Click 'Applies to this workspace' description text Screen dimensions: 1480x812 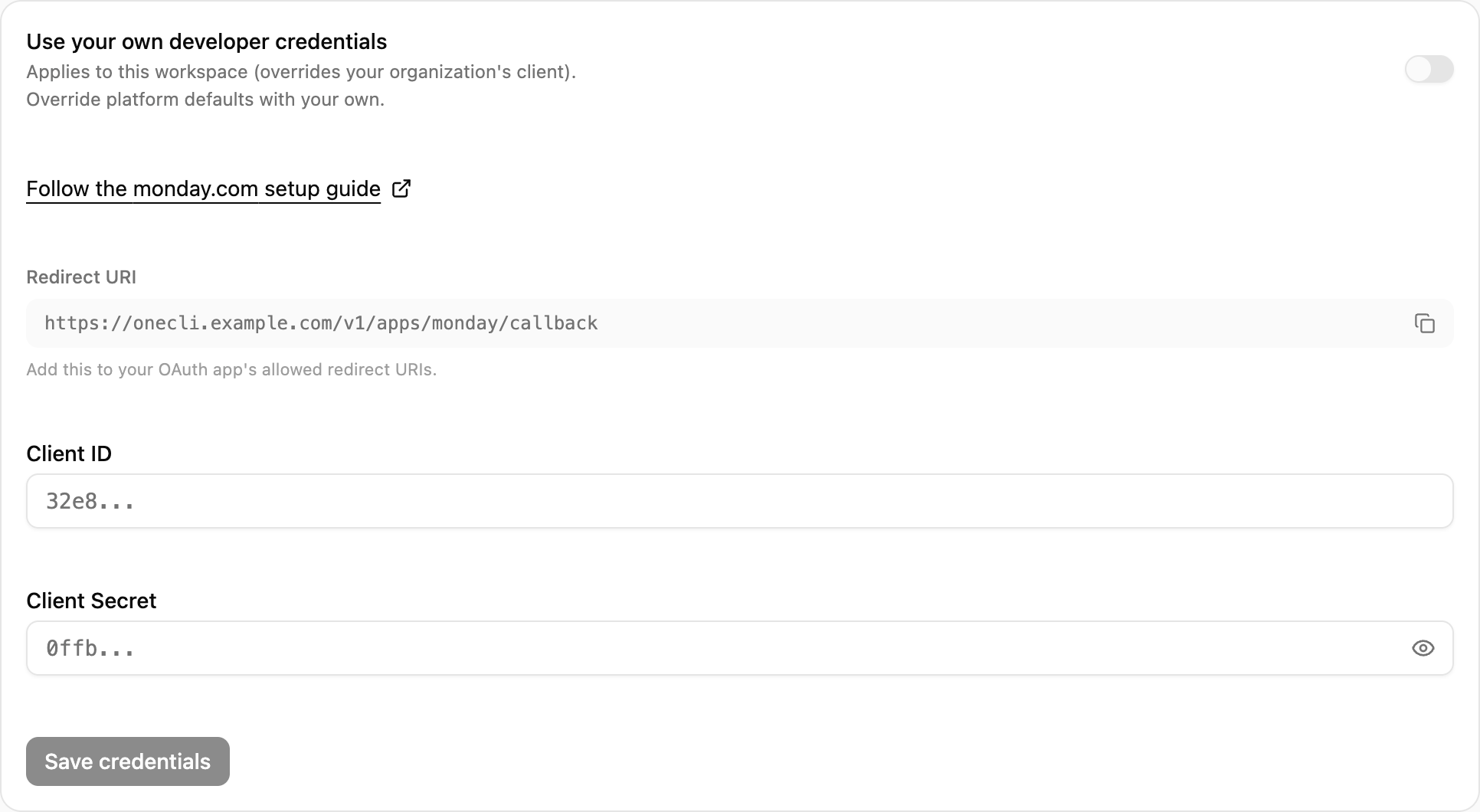click(x=301, y=72)
